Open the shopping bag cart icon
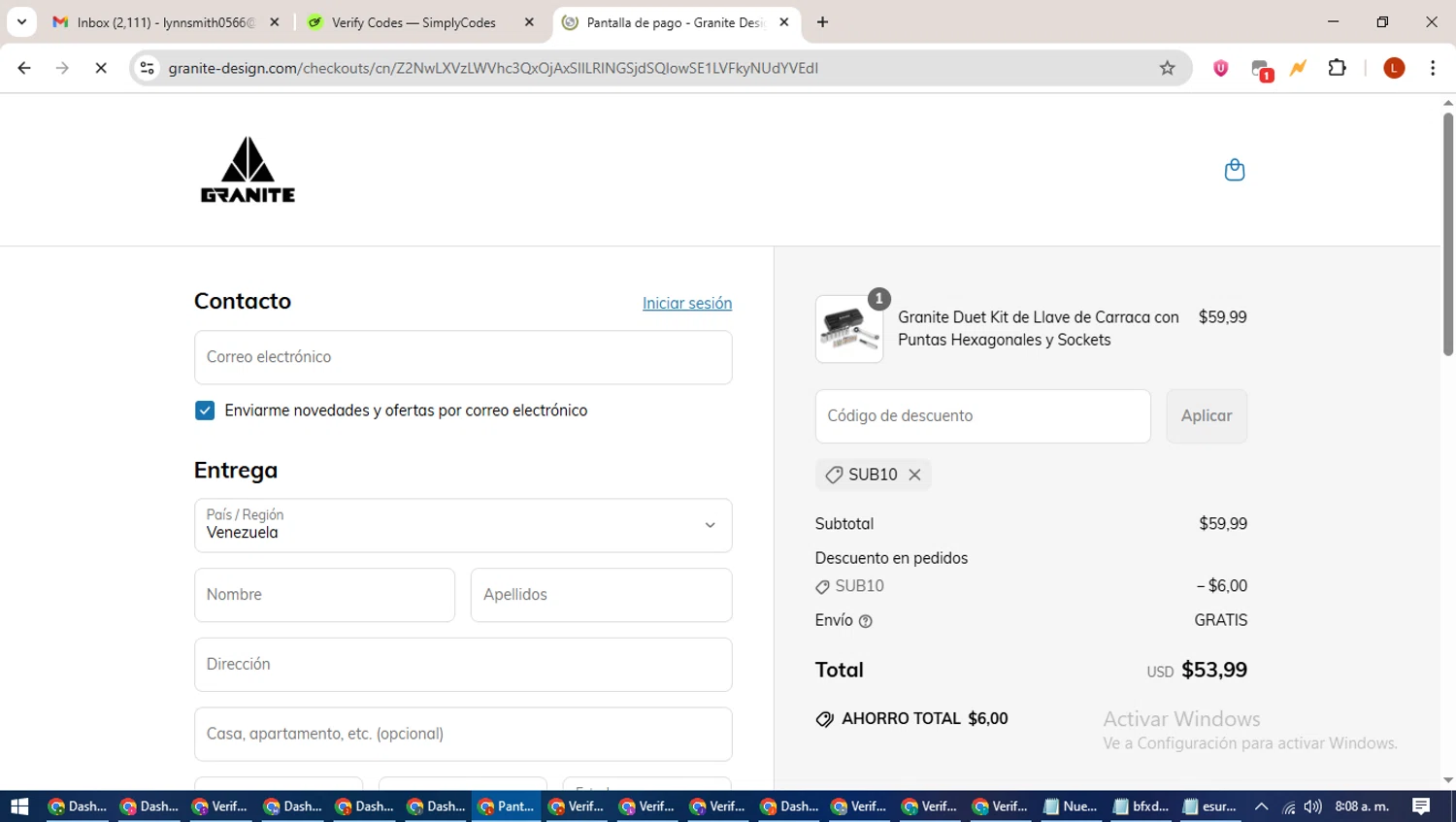 [1234, 170]
